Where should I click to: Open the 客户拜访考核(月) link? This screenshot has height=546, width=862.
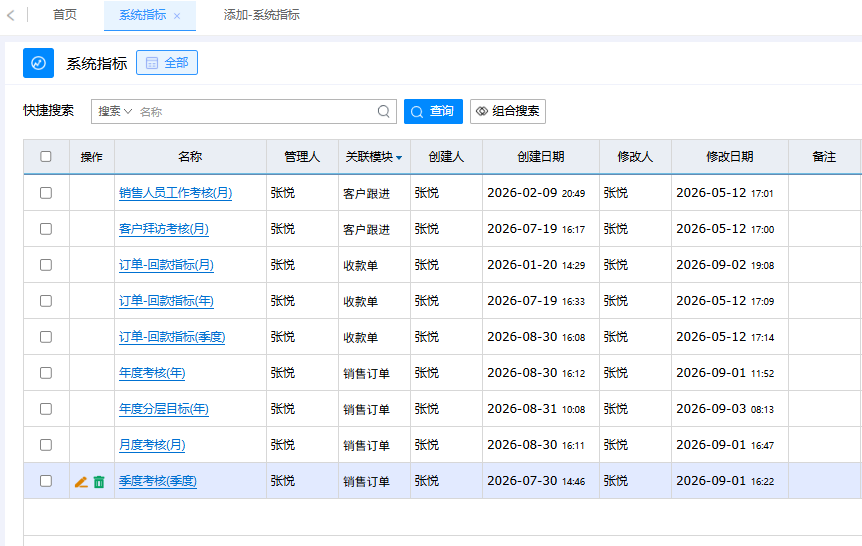[164, 229]
